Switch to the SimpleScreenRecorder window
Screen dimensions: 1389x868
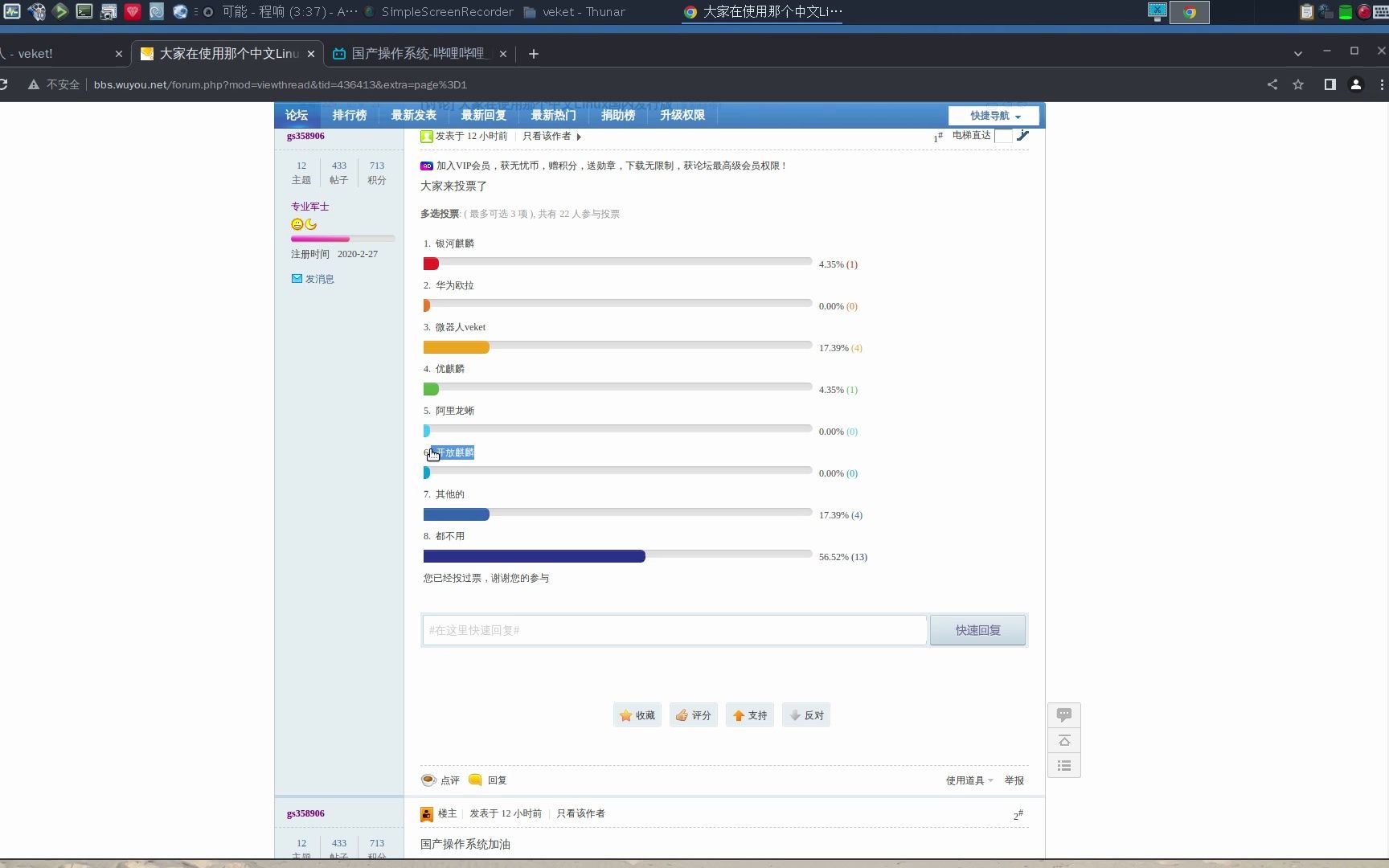(x=439, y=12)
